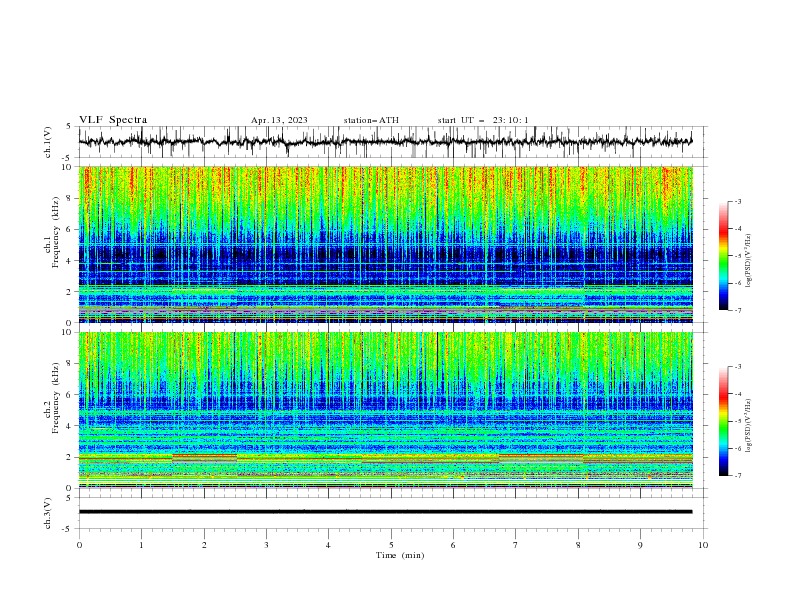Click the ch.1 spectrogram plot
Screen dimensions: 792x612
[x=385, y=244]
